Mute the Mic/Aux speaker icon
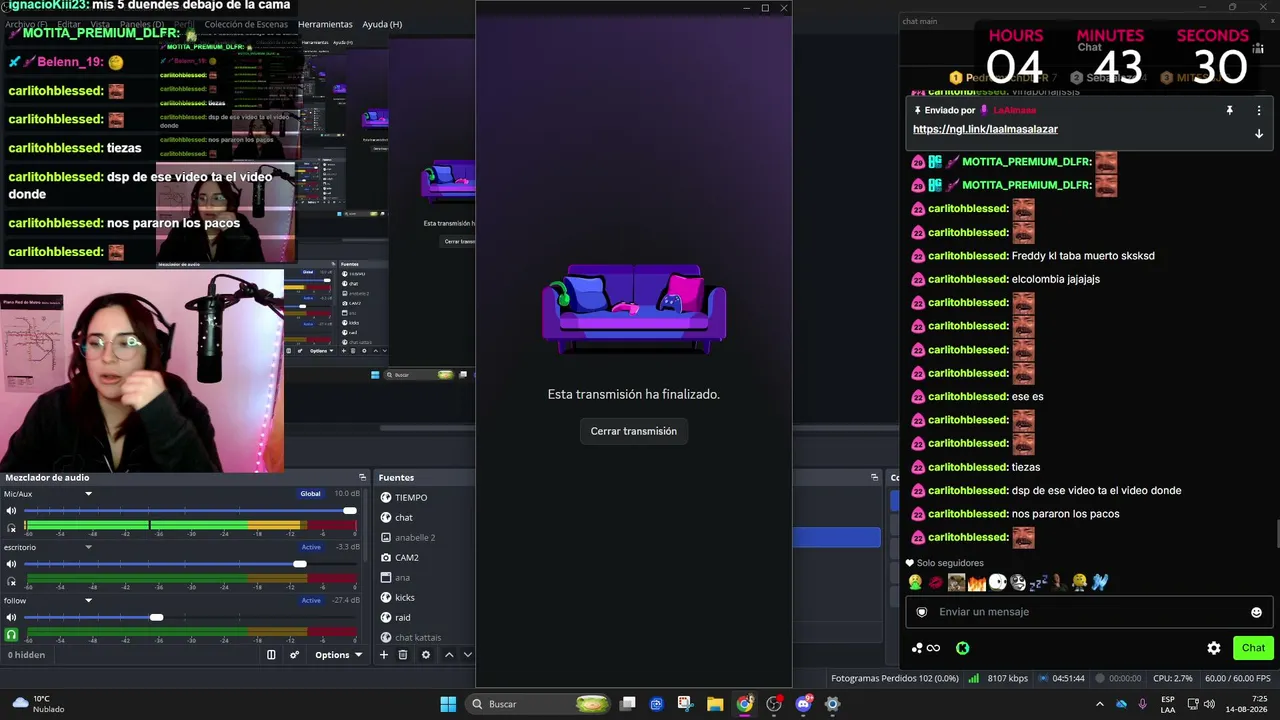 (x=12, y=511)
